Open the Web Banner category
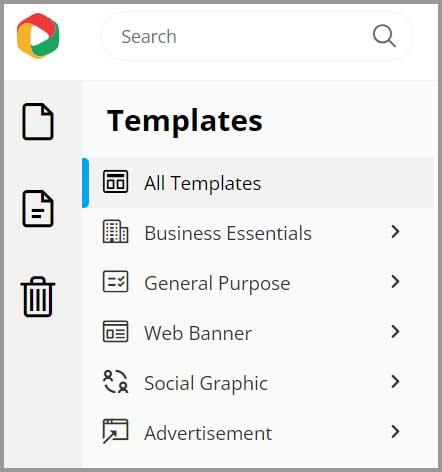442x472 pixels. 258,332
